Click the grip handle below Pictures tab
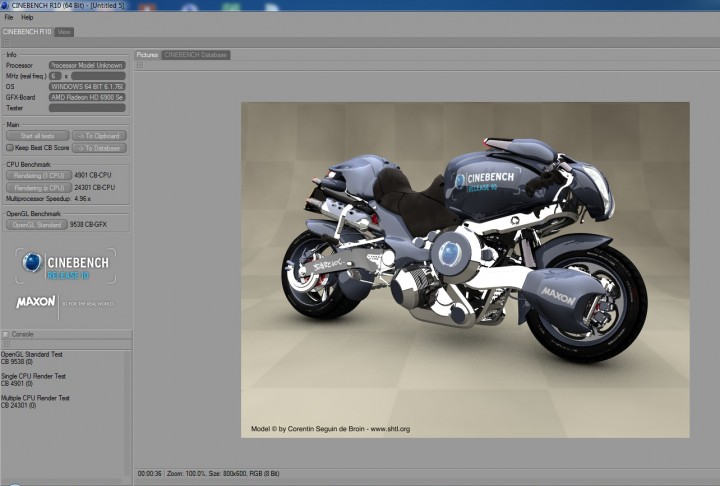The width and height of the screenshot is (720, 486). click(140, 65)
